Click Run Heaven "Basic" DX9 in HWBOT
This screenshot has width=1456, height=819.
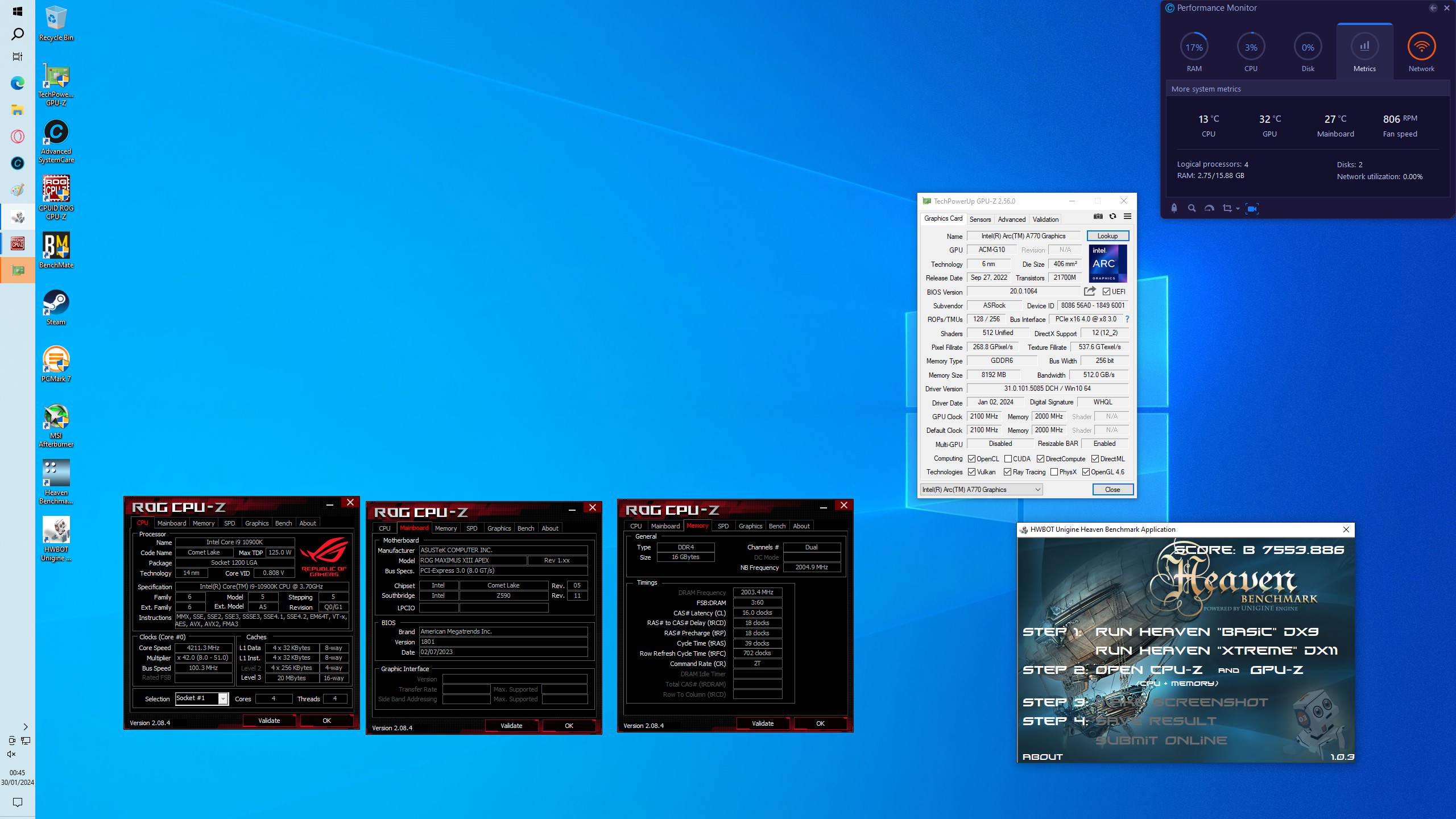[x=1207, y=632]
